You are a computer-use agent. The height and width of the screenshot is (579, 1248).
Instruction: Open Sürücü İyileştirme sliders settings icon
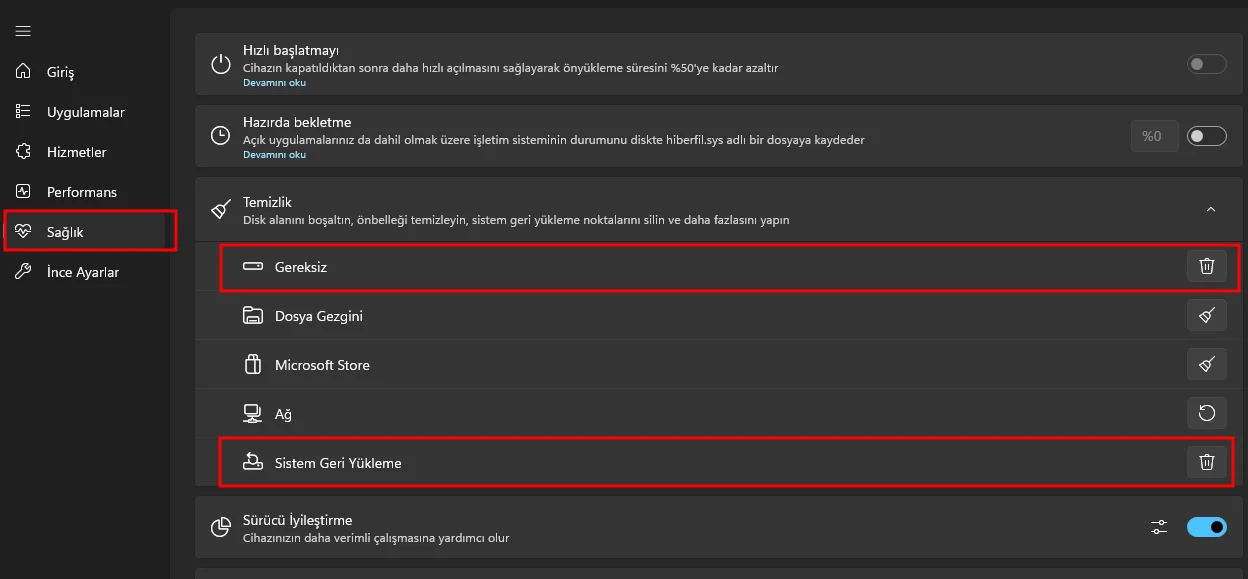point(1159,527)
